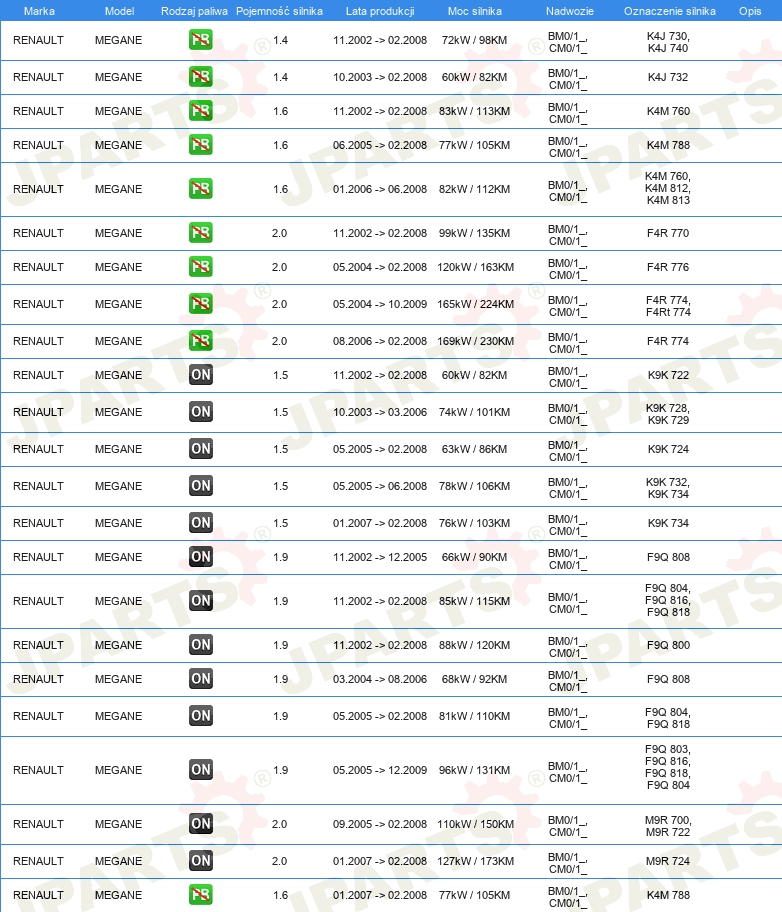Click the petrol icon in the 01.2007 K4M 788 row

pyautogui.click(x=201, y=895)
